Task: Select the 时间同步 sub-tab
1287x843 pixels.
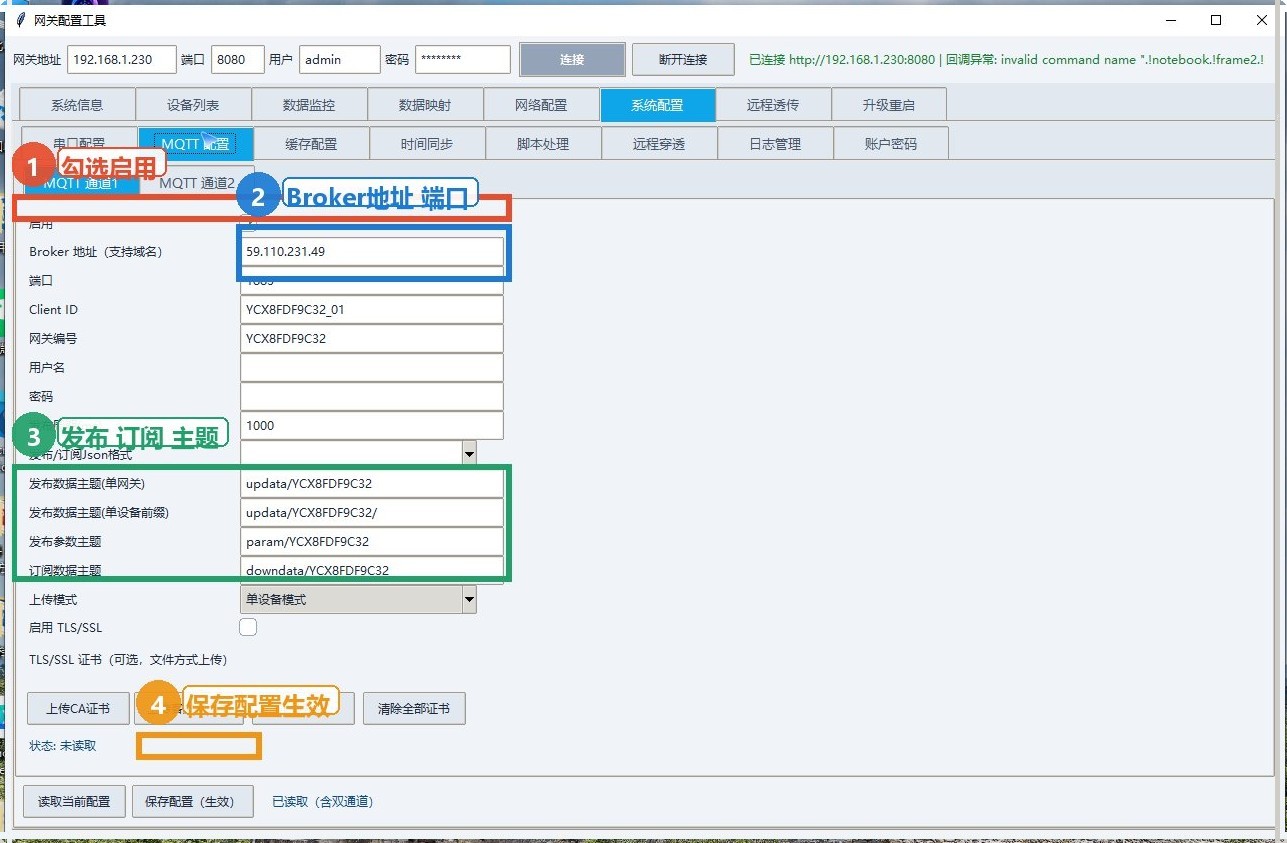Action: (427, 143)
